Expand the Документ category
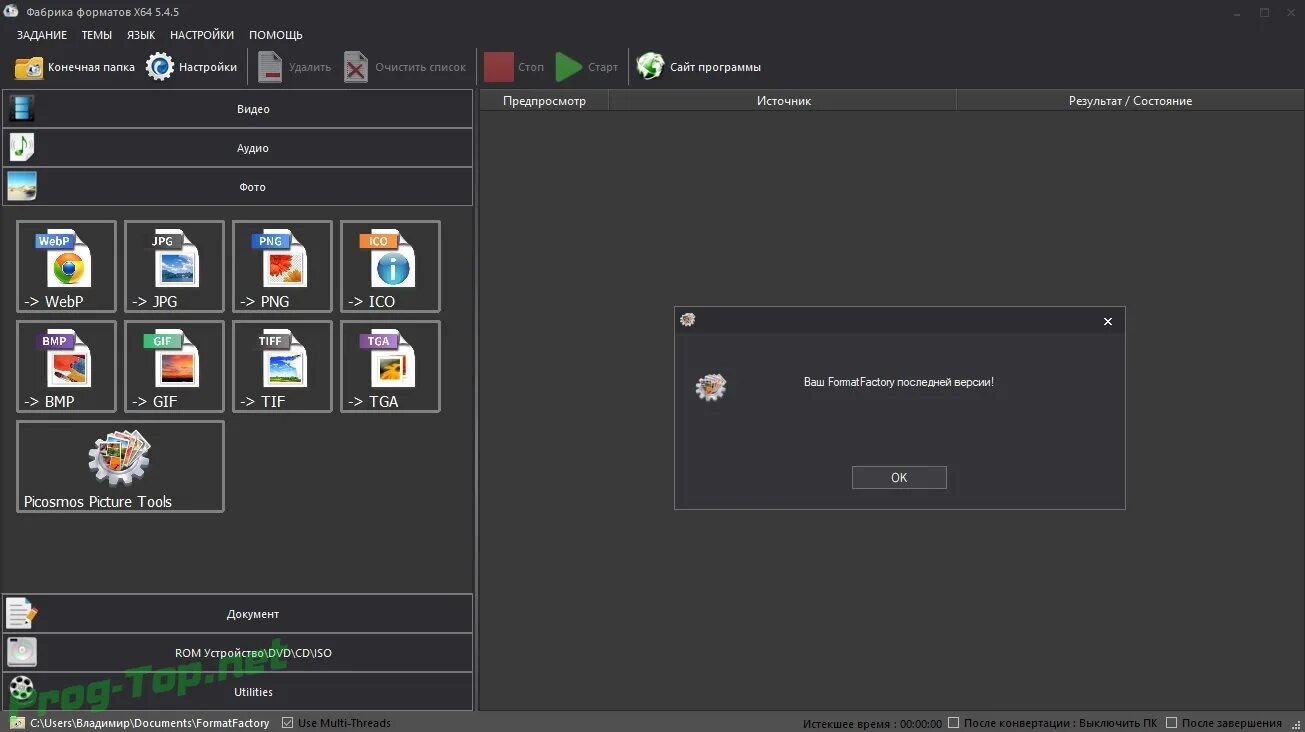This screenshot has height=732, width=1305. coord(237,614)
